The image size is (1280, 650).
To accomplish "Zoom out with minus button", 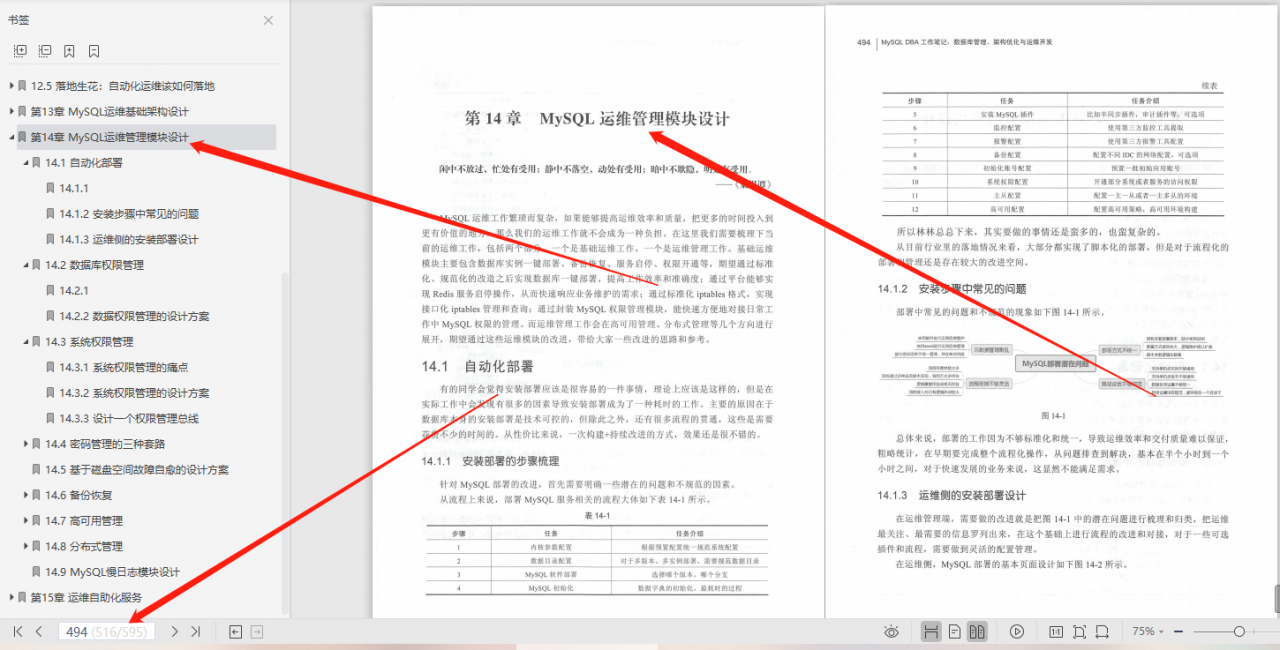I will tap(1181, 631).
